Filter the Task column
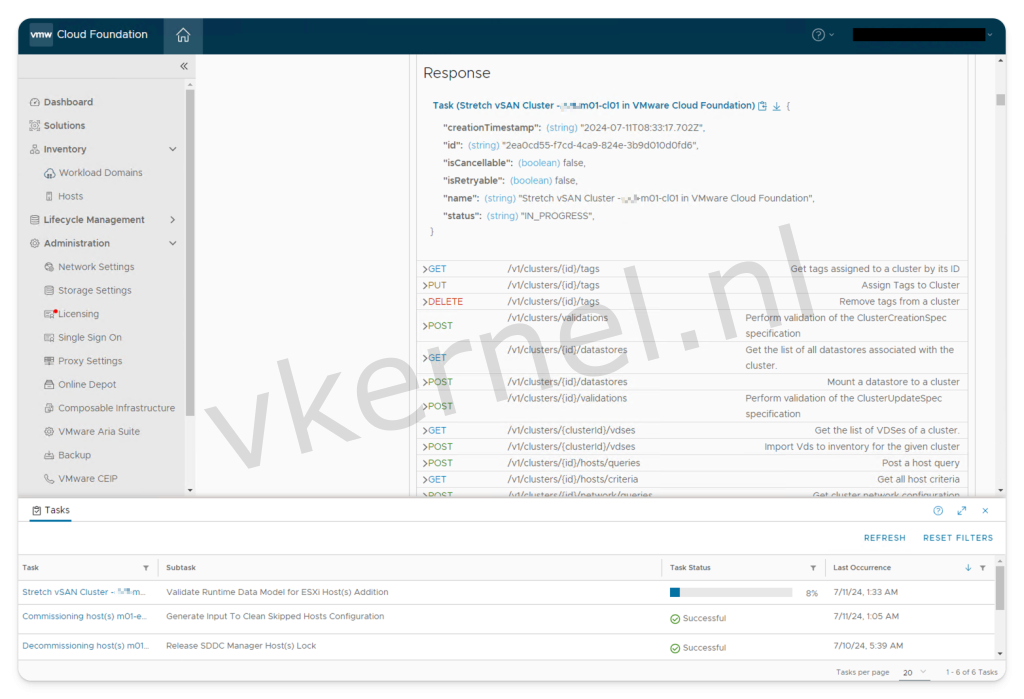The image size is (1024, 699). (146, 568)
